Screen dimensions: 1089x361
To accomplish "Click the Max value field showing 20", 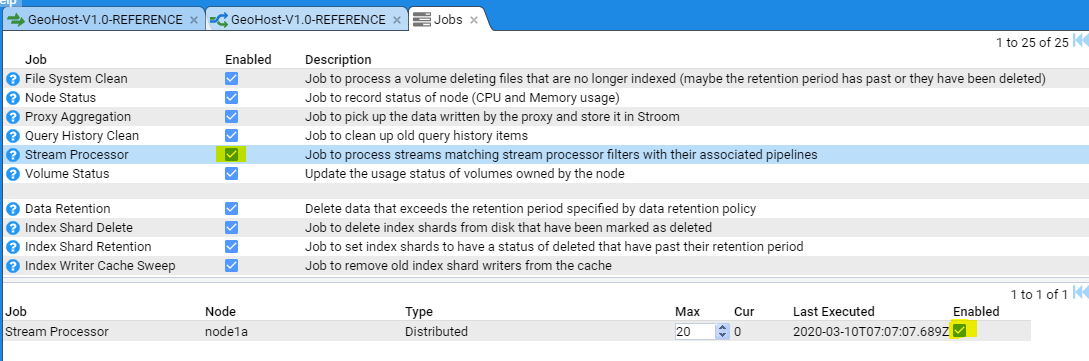I will [695, 331].
